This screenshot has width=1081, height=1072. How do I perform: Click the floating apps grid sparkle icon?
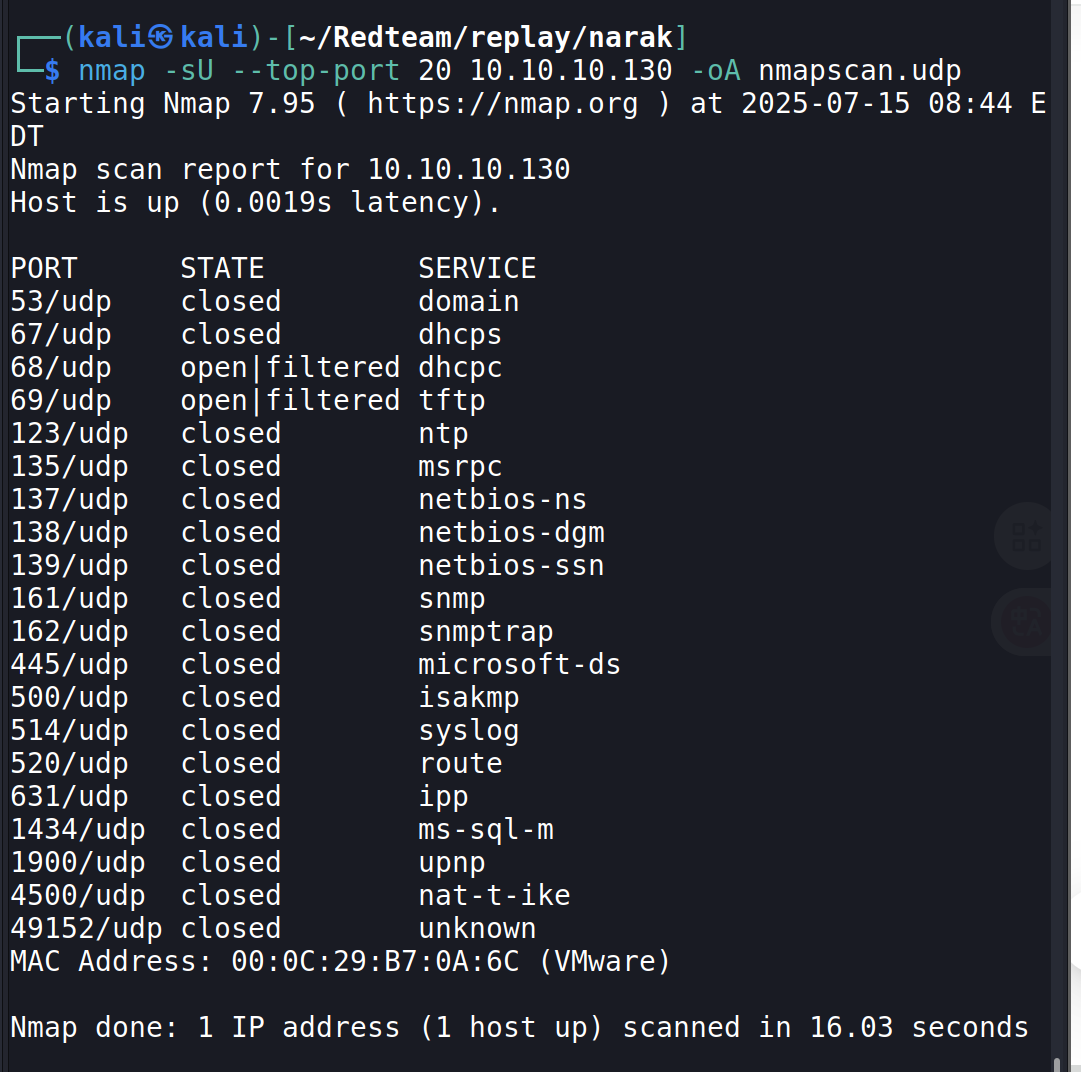coord(1027,537)
